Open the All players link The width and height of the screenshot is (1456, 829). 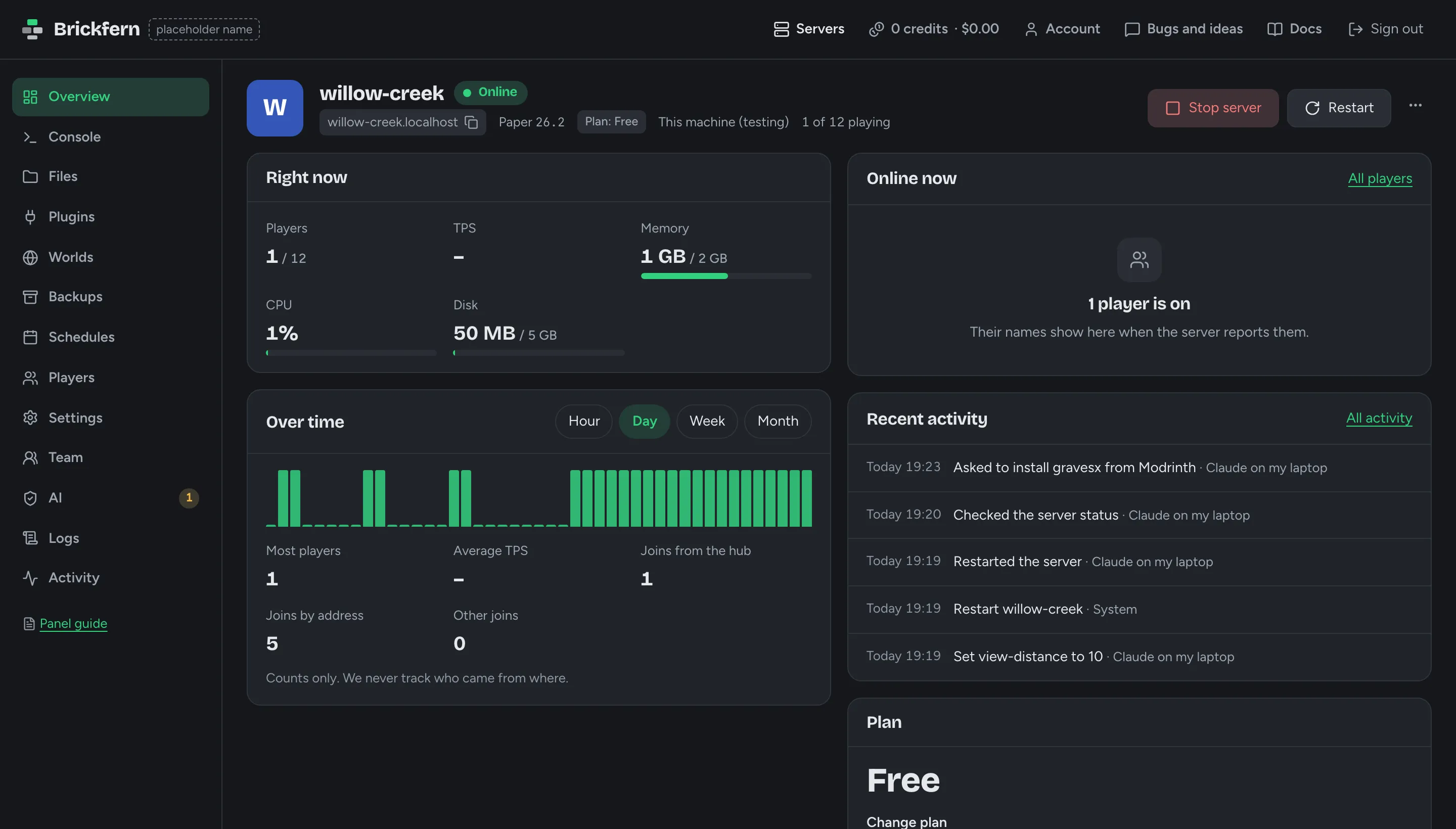coord(1380,178)
